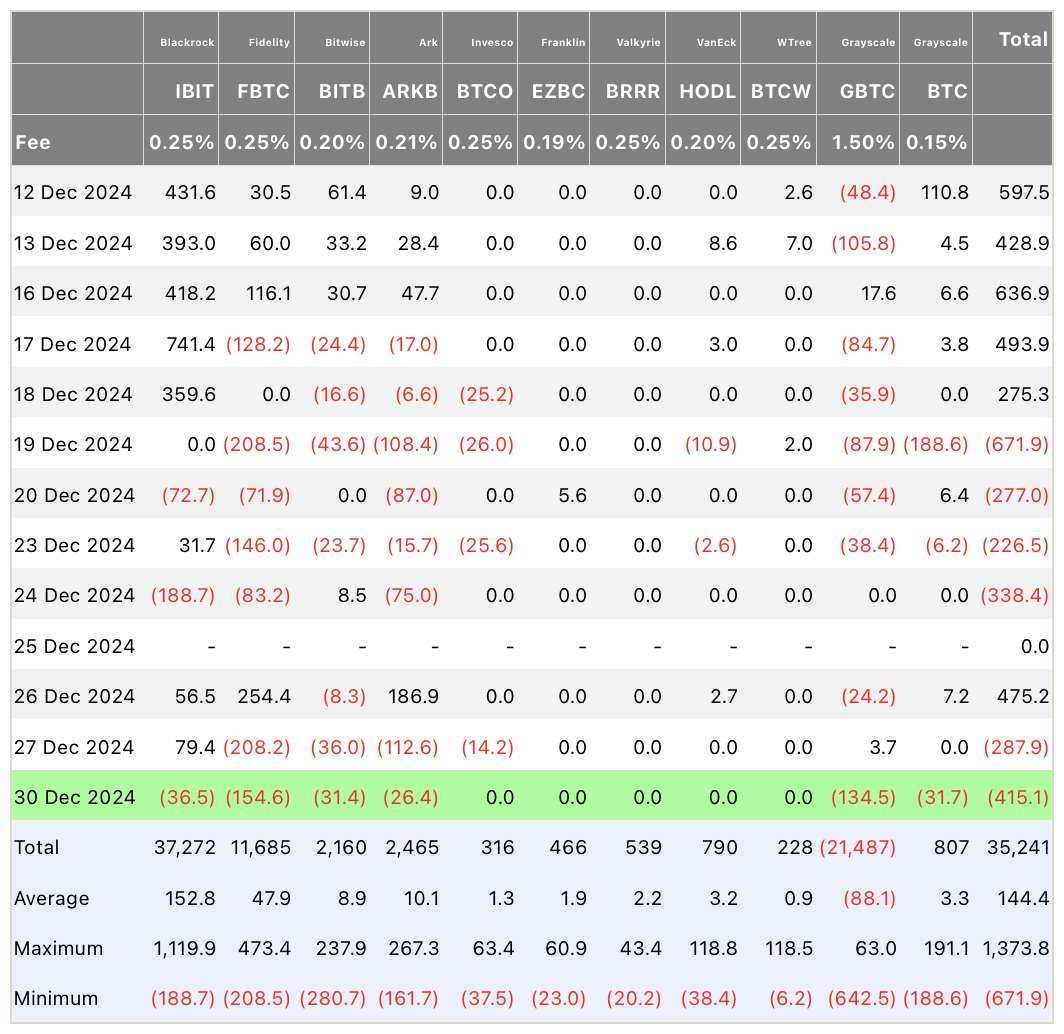1064x1034 pixels.
Task: Select the FBTC ticker header cell
Action: pyautogui.click(x=263, y=91)
